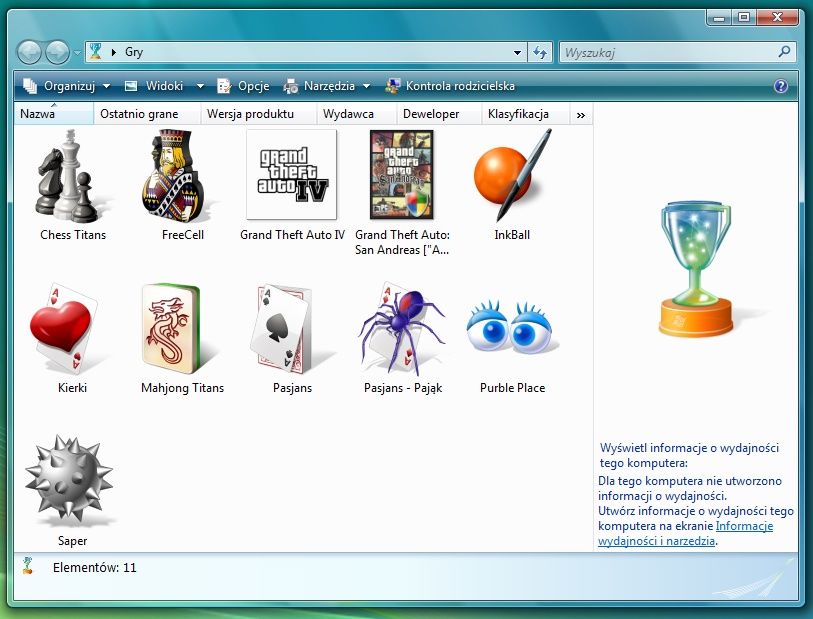Select the Purble Place eyes icon

(510, 329)
